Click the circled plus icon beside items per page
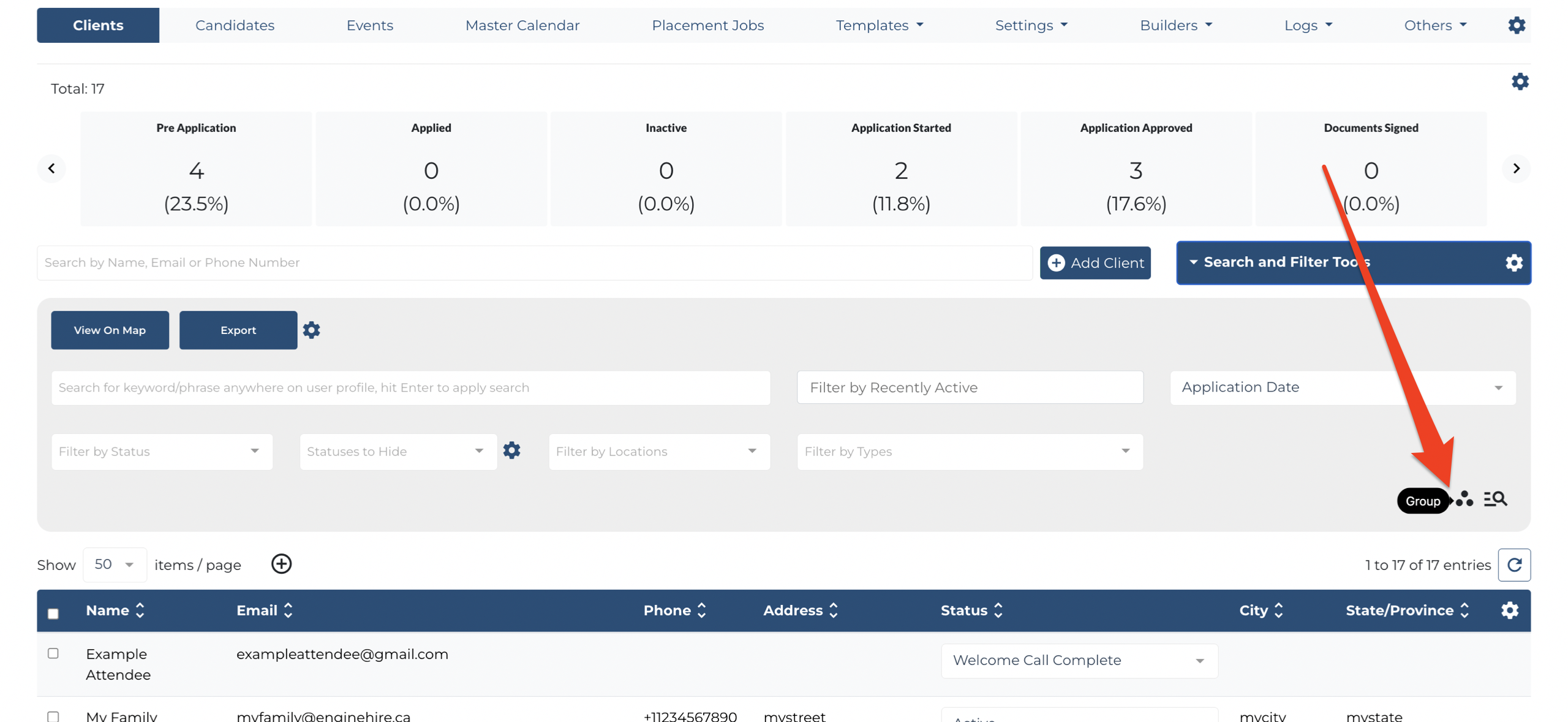 coord(281,564)
